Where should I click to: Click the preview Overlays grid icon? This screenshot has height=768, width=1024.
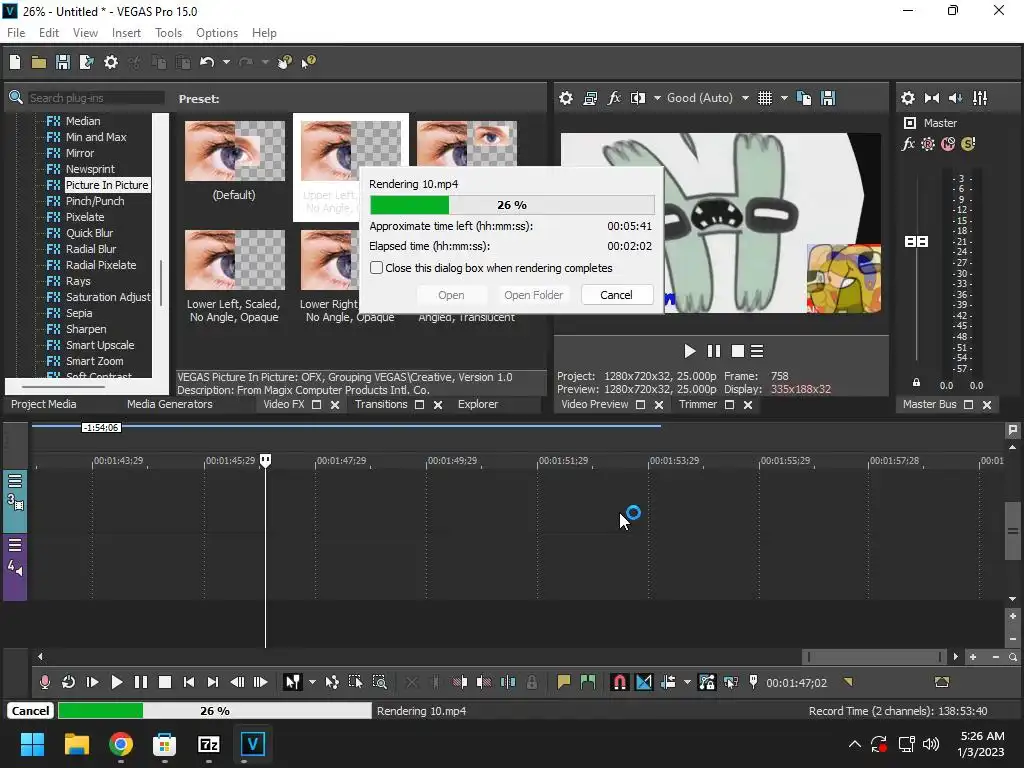point(765,98)
